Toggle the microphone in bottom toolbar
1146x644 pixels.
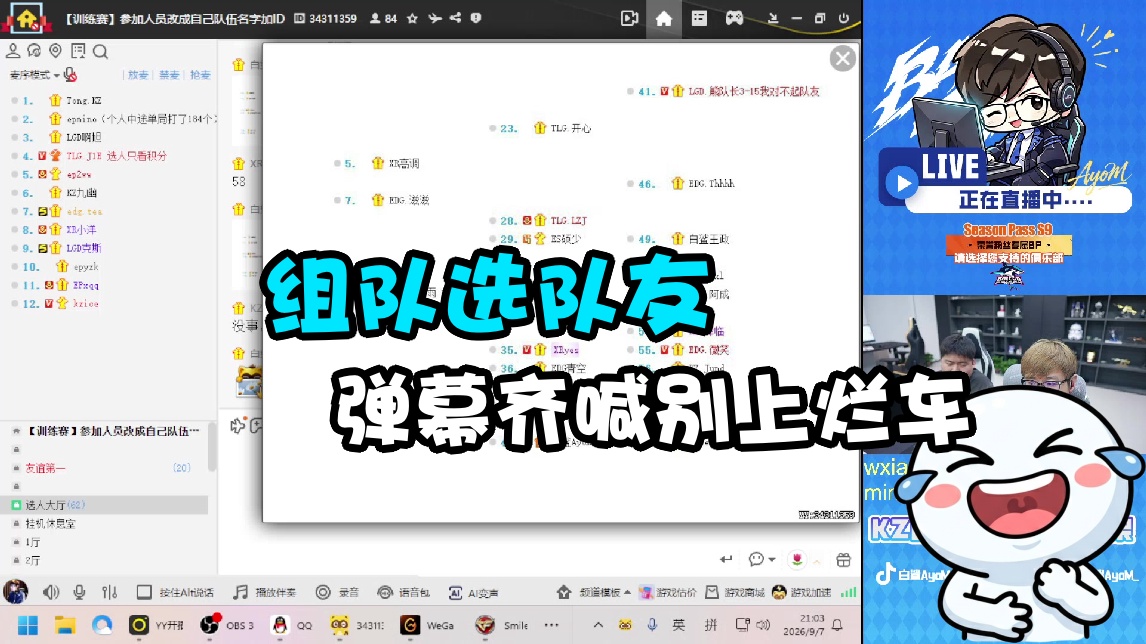click(79, 591)
